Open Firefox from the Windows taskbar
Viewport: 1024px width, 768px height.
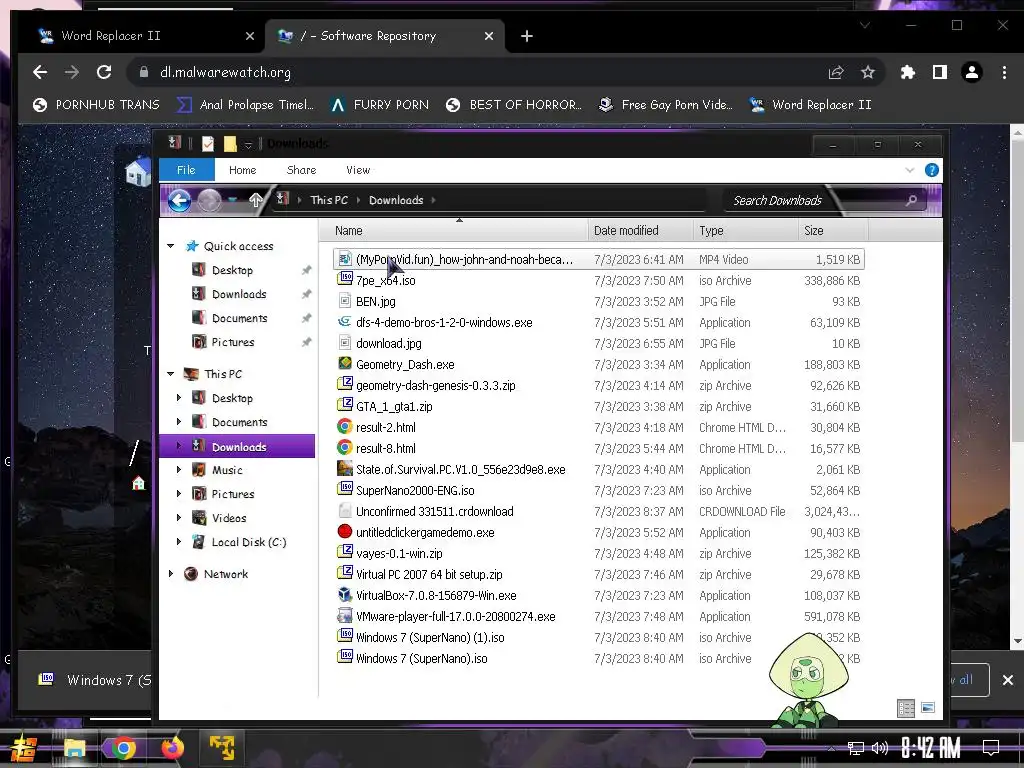click(172, 748)
